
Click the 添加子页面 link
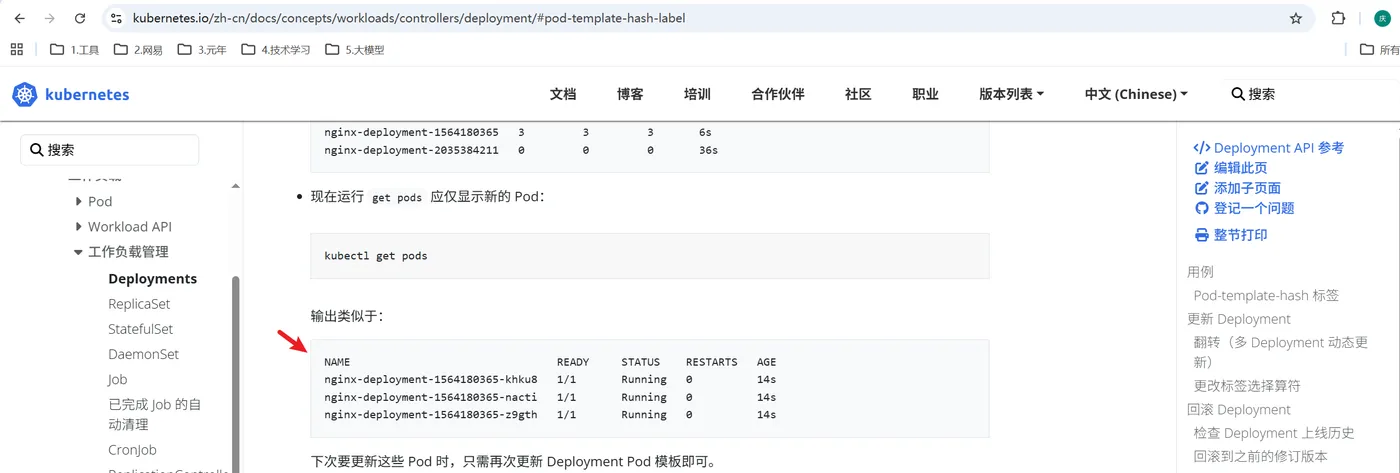[x=1238, y=188]
